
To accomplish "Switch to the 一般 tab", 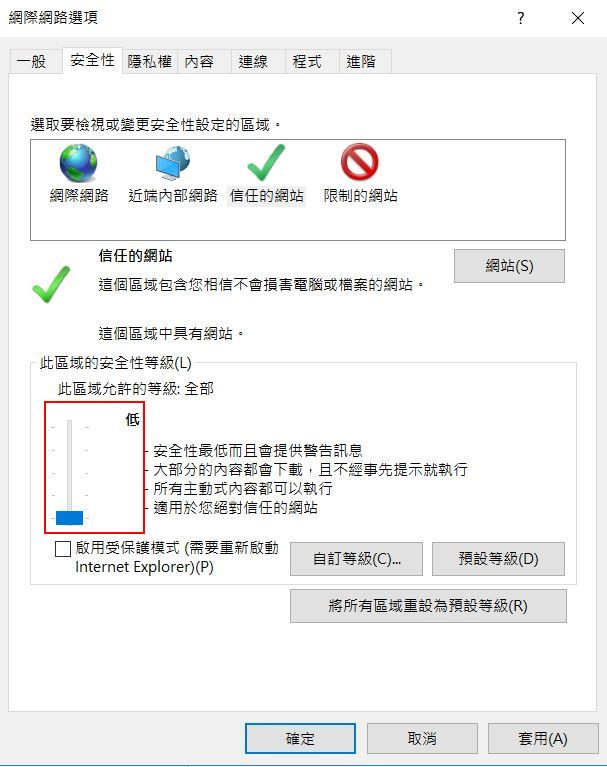I will point(34,62).
